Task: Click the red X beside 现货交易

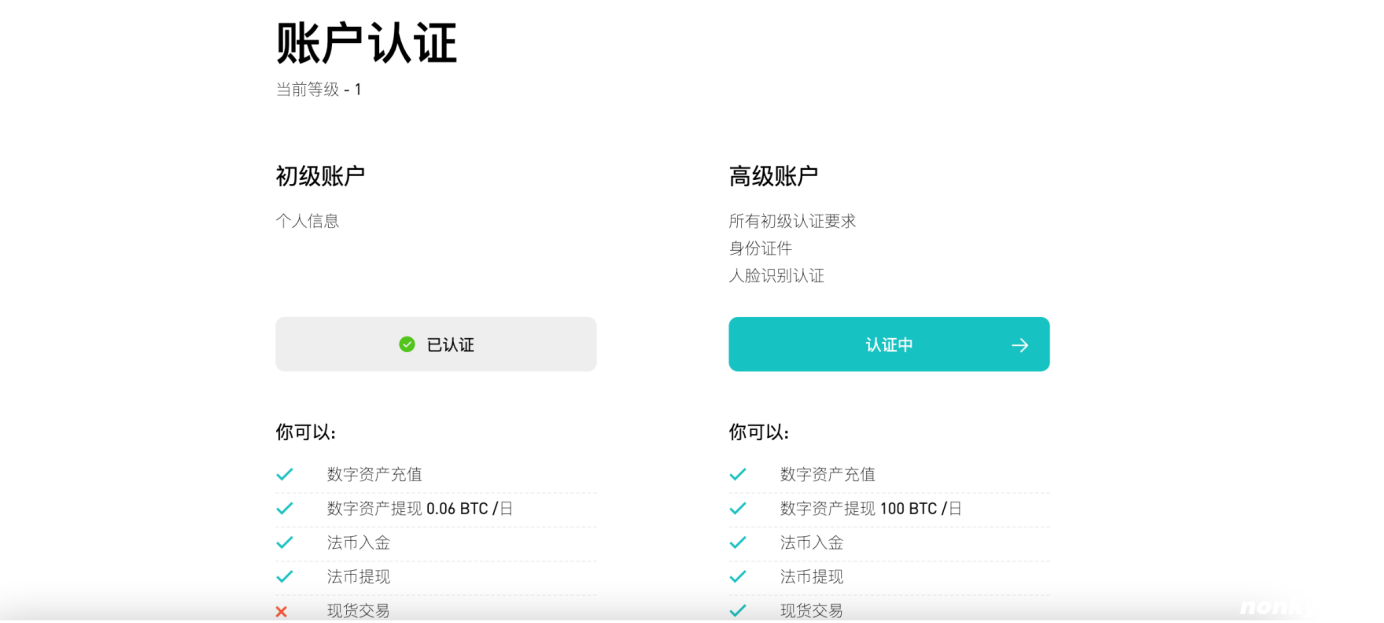Action: tap(282, 611)
